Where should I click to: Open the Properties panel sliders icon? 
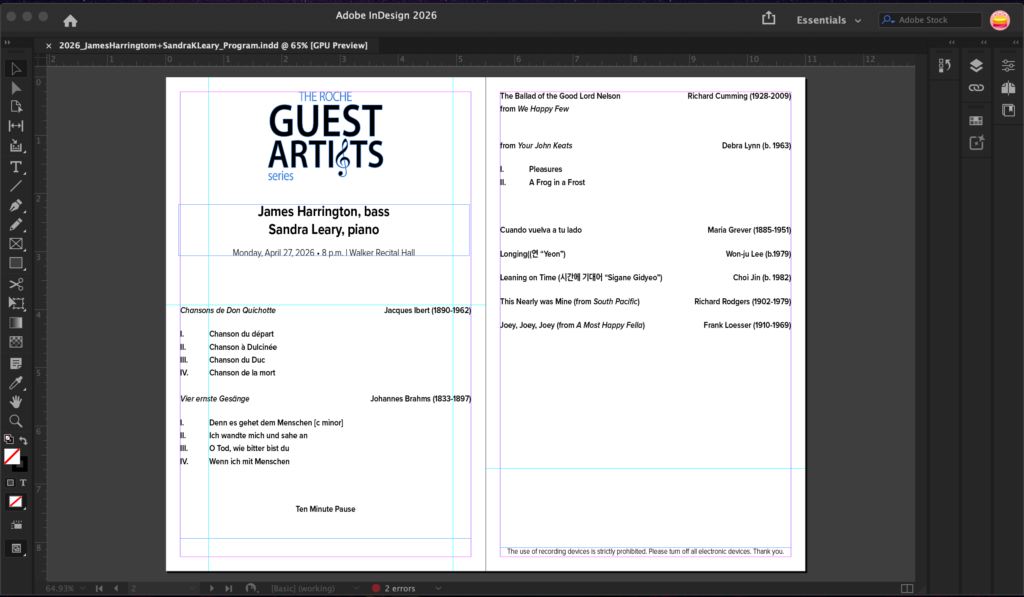1008,65
